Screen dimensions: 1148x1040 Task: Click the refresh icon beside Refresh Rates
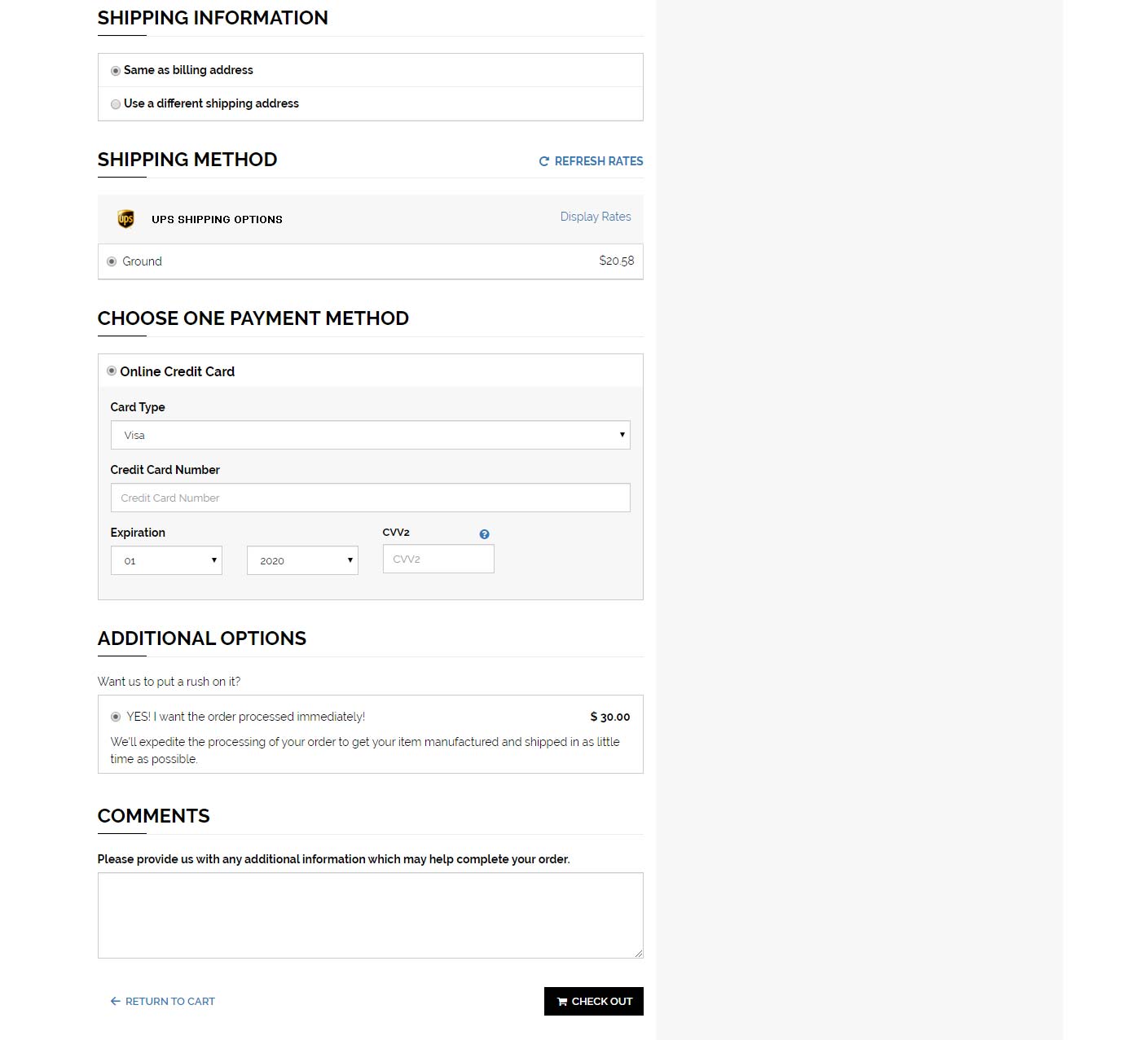(544, 161)
